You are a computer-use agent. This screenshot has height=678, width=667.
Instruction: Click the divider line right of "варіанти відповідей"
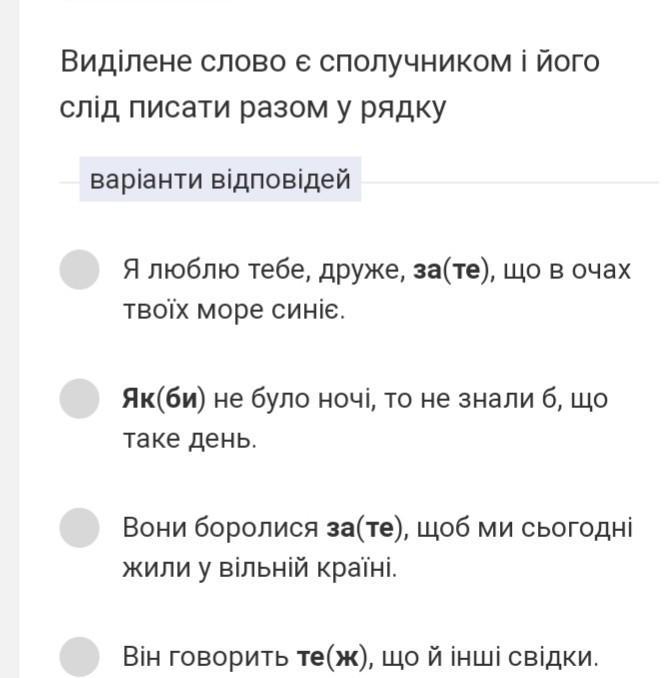(x=510, y=182)
